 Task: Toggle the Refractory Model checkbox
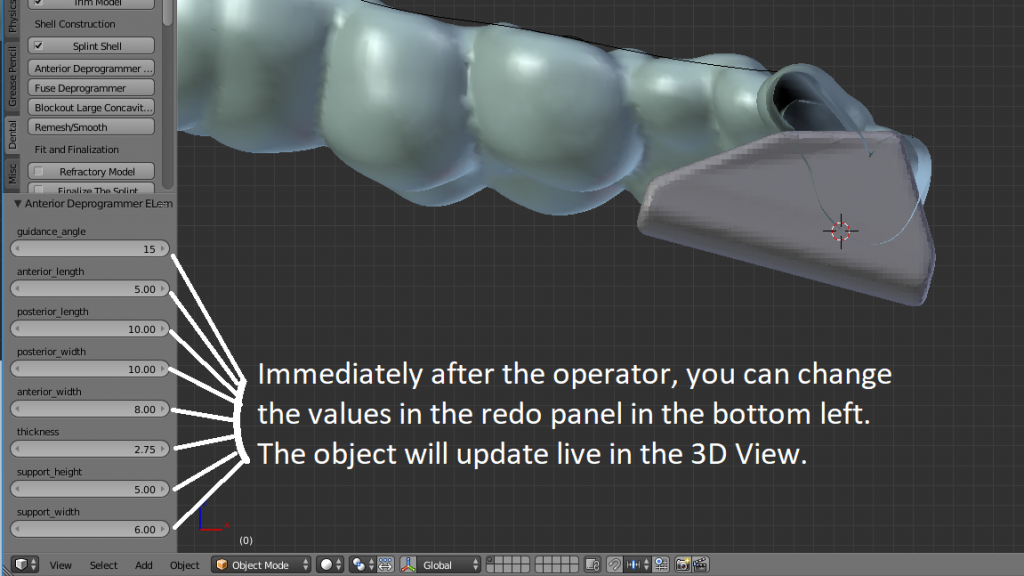click(x=39, y=171)
